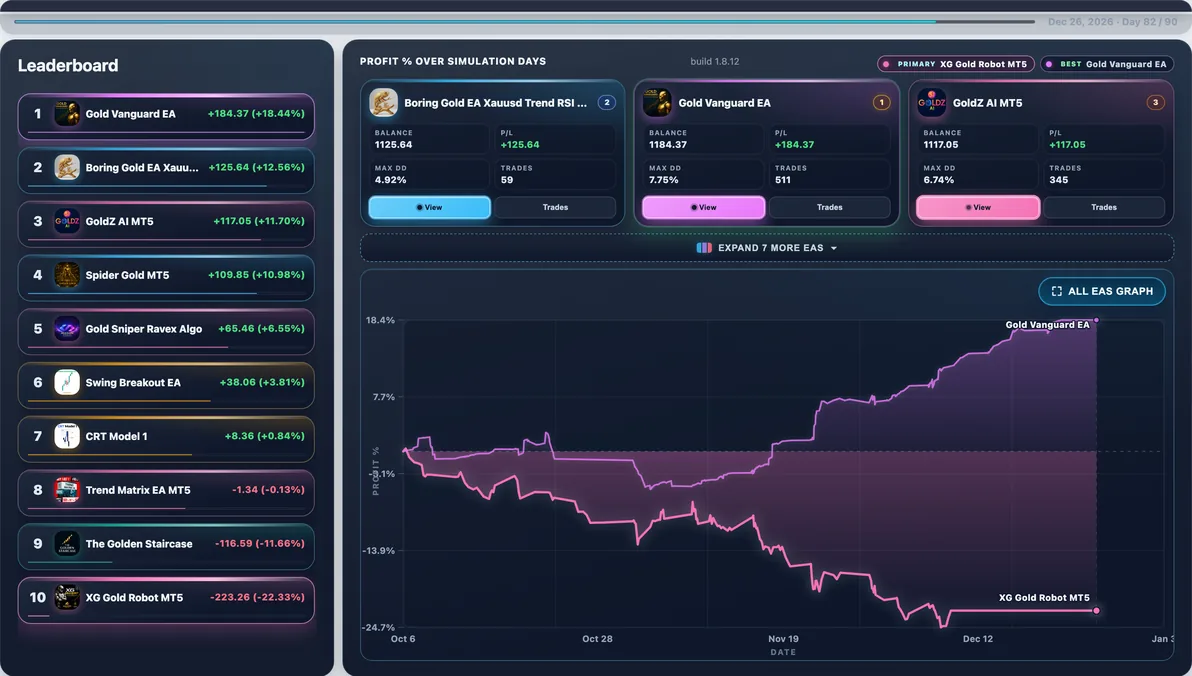
Task: Click rank badge 2 on Boring Gold card
Action: pyautogui.click(x=607, y=103)
